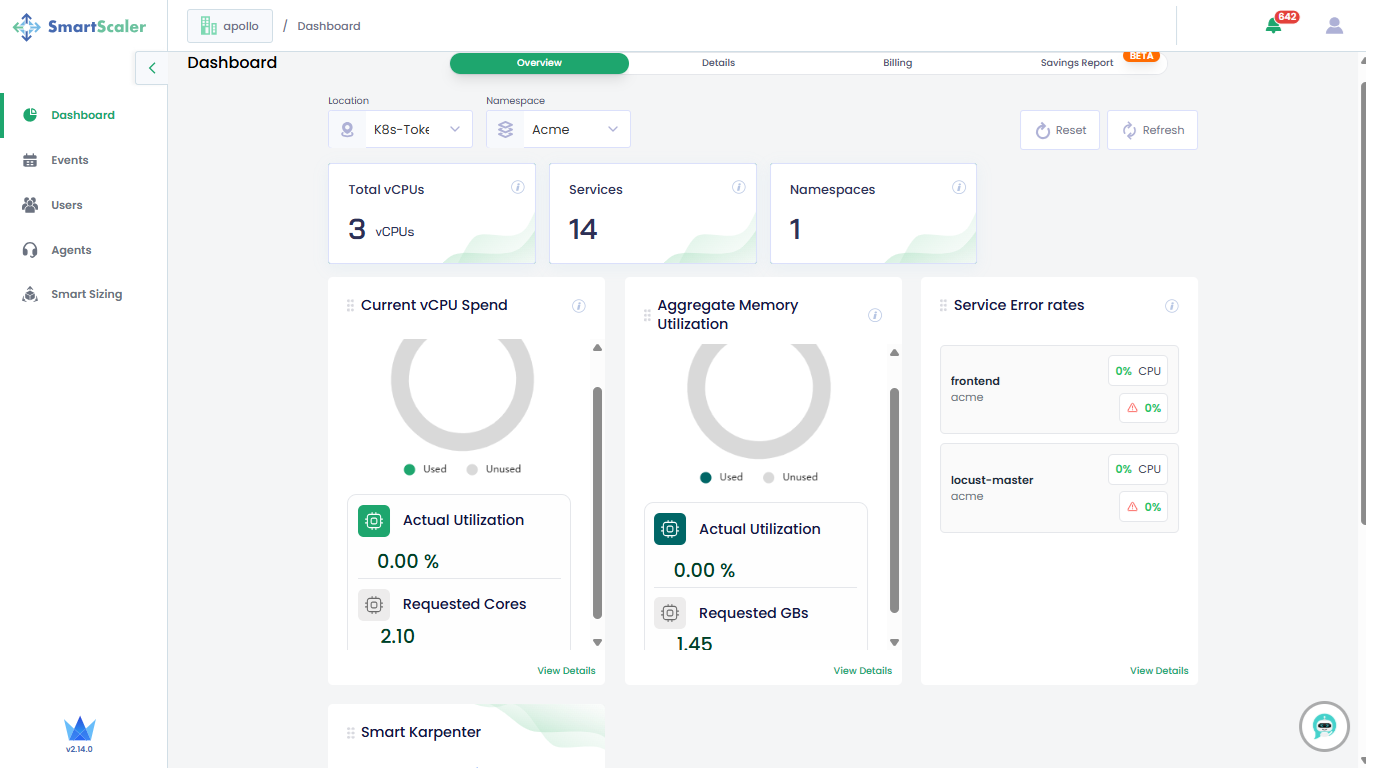The image size is (1373, 780).
Task: Click the info icon on Namespaces card
Action: coord(959,187)
